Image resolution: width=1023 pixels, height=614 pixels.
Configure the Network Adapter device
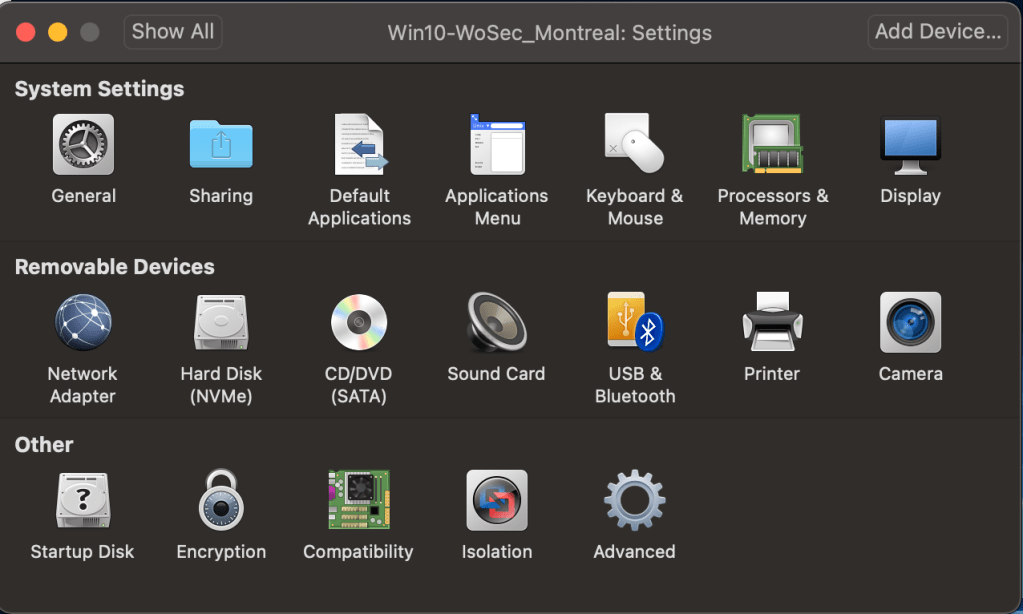click(x=83, y=323)
